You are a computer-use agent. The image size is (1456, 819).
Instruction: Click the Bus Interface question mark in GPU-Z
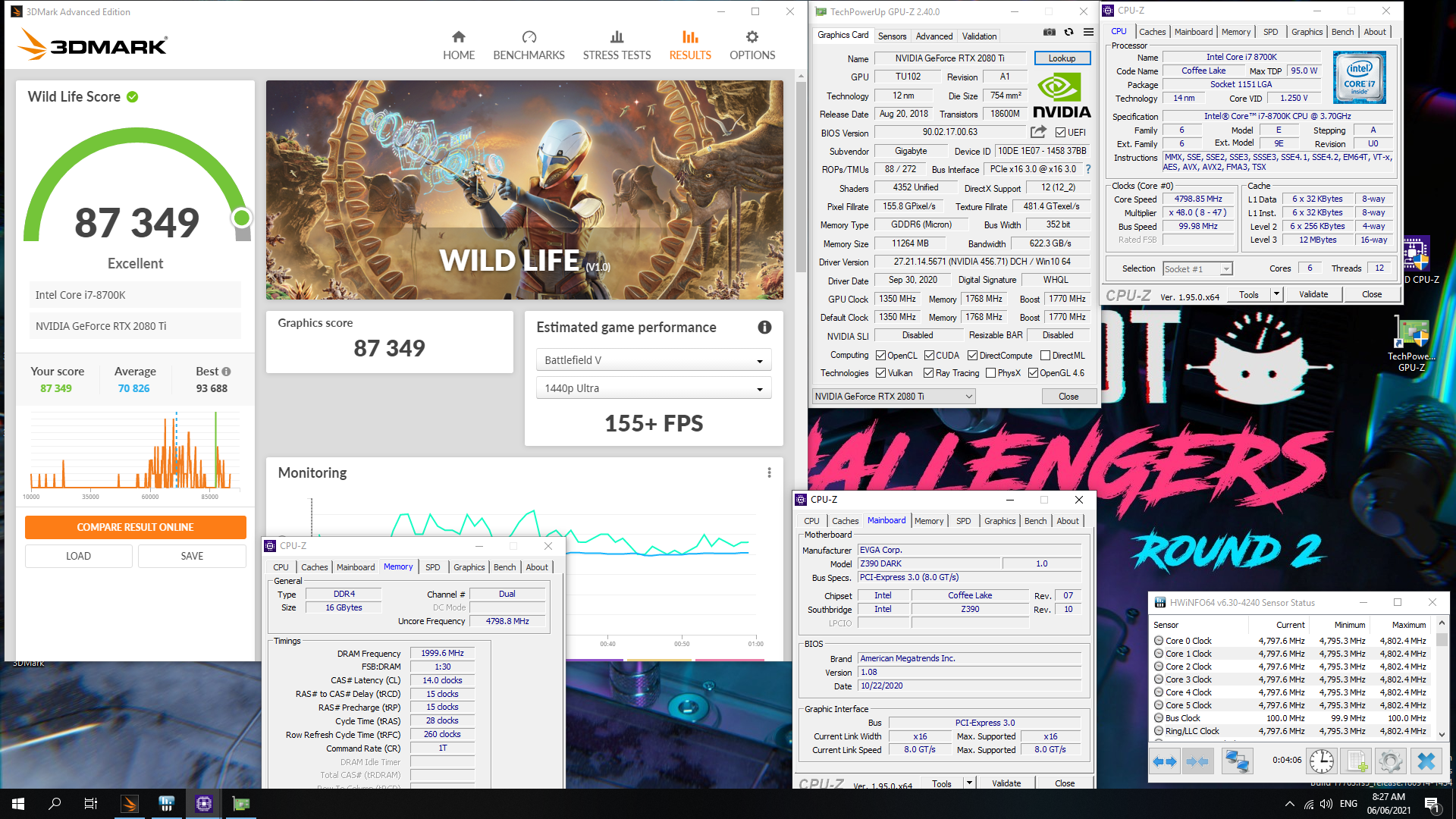click(x=1088, y=169)
